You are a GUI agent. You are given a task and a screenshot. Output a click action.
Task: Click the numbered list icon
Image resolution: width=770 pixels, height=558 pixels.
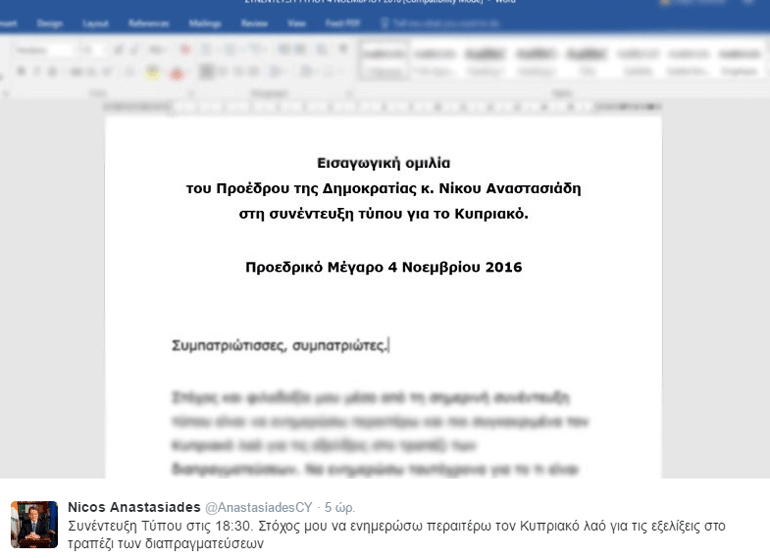(x=230, y=49)
